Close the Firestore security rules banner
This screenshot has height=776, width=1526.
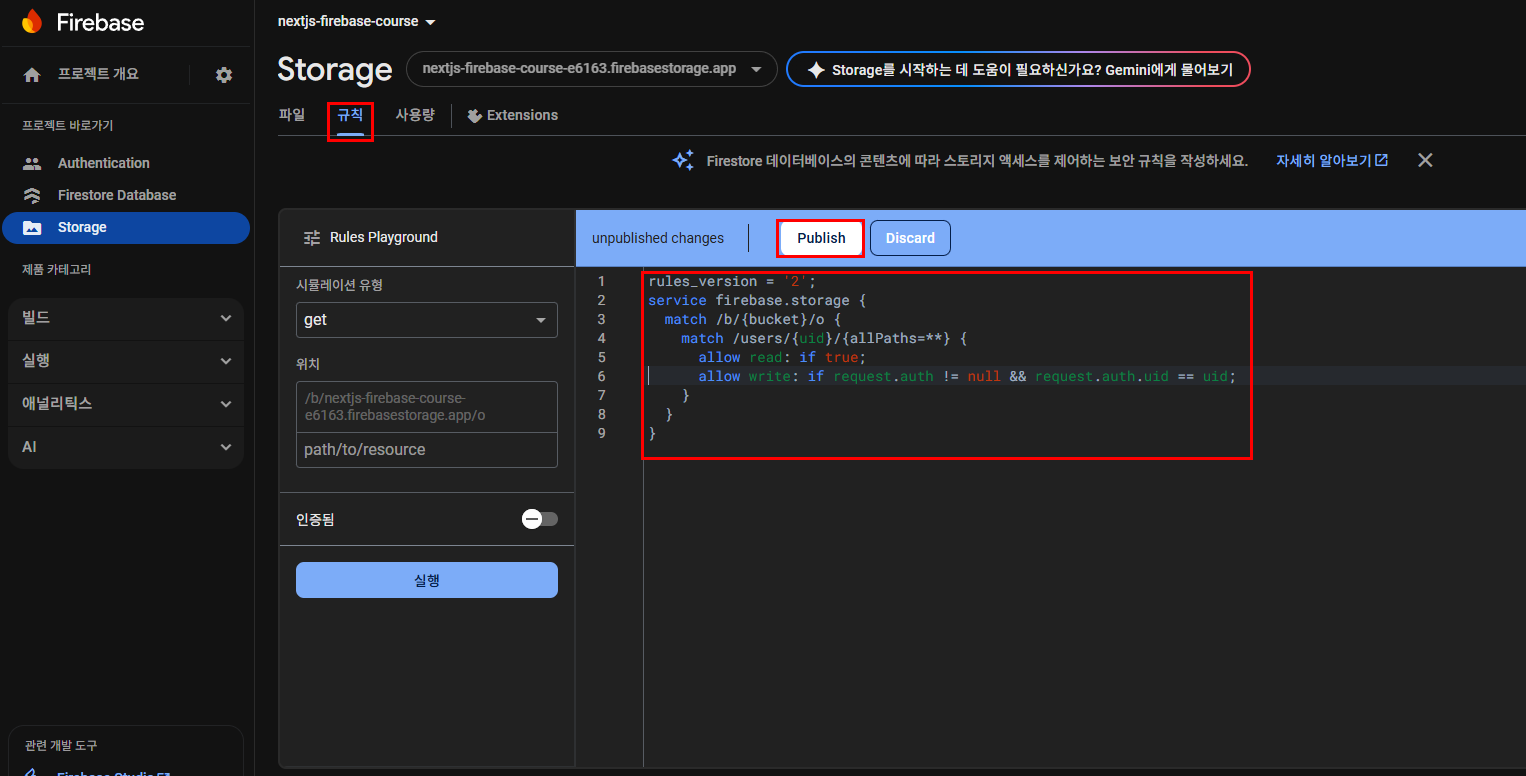tap(1425, 160)
